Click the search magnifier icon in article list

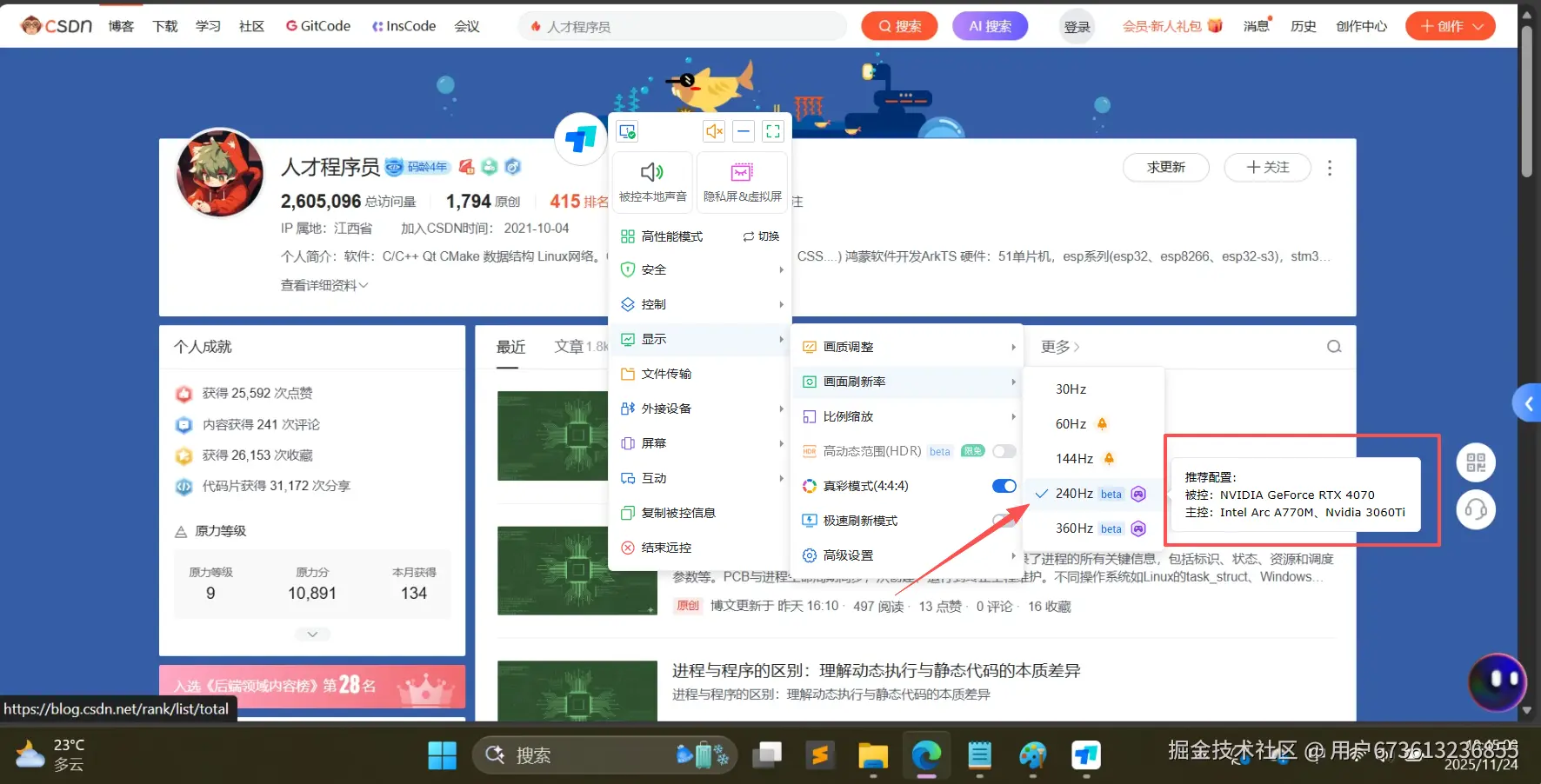tap(1334, 347)
